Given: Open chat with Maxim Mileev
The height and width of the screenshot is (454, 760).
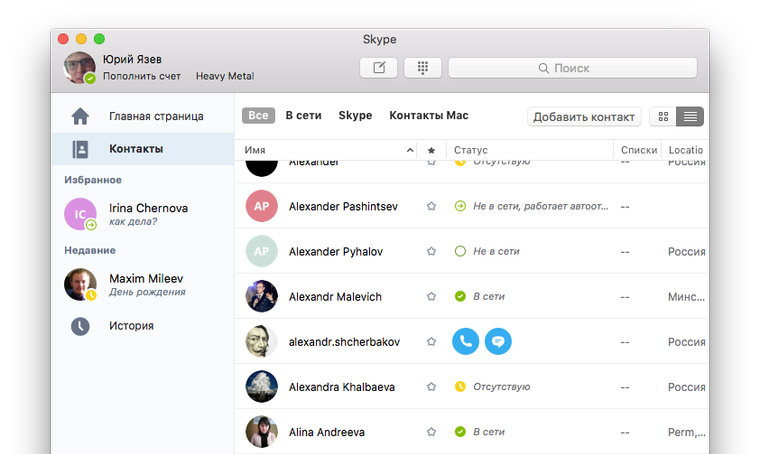Looking at the screenshot, I should [143, 284].
